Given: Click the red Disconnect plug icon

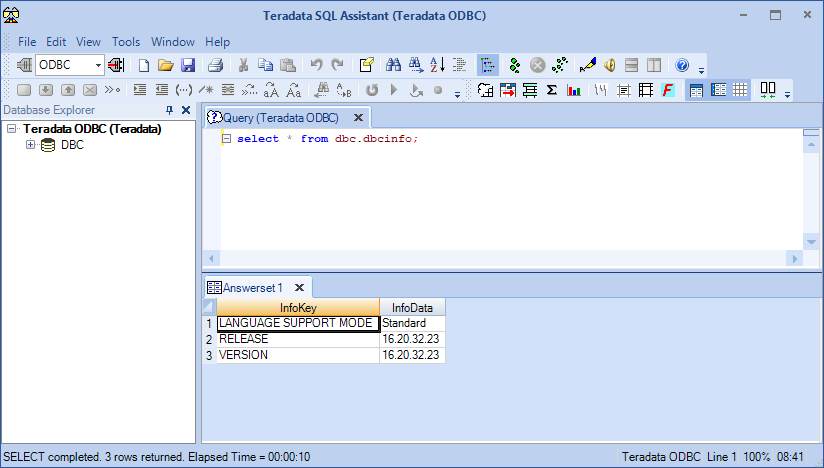Looking at the screenshot, I should 116,65.
